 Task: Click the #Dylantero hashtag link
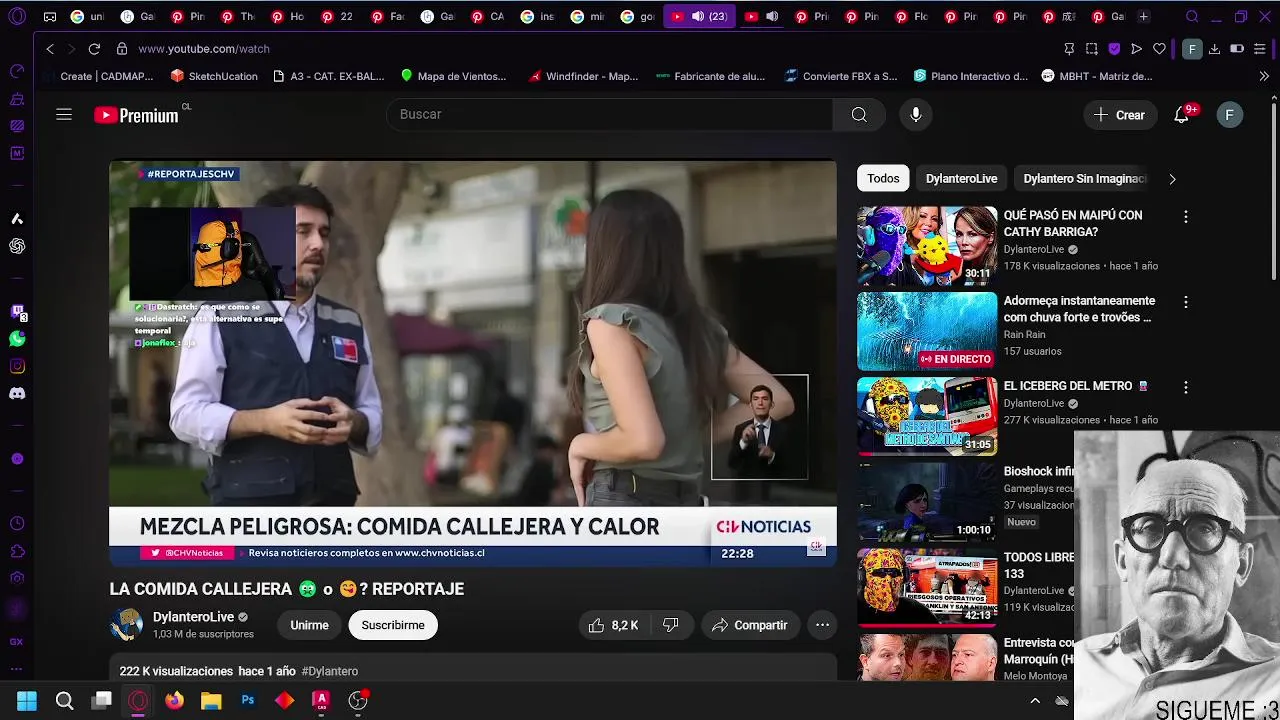[x=329, y=671]
